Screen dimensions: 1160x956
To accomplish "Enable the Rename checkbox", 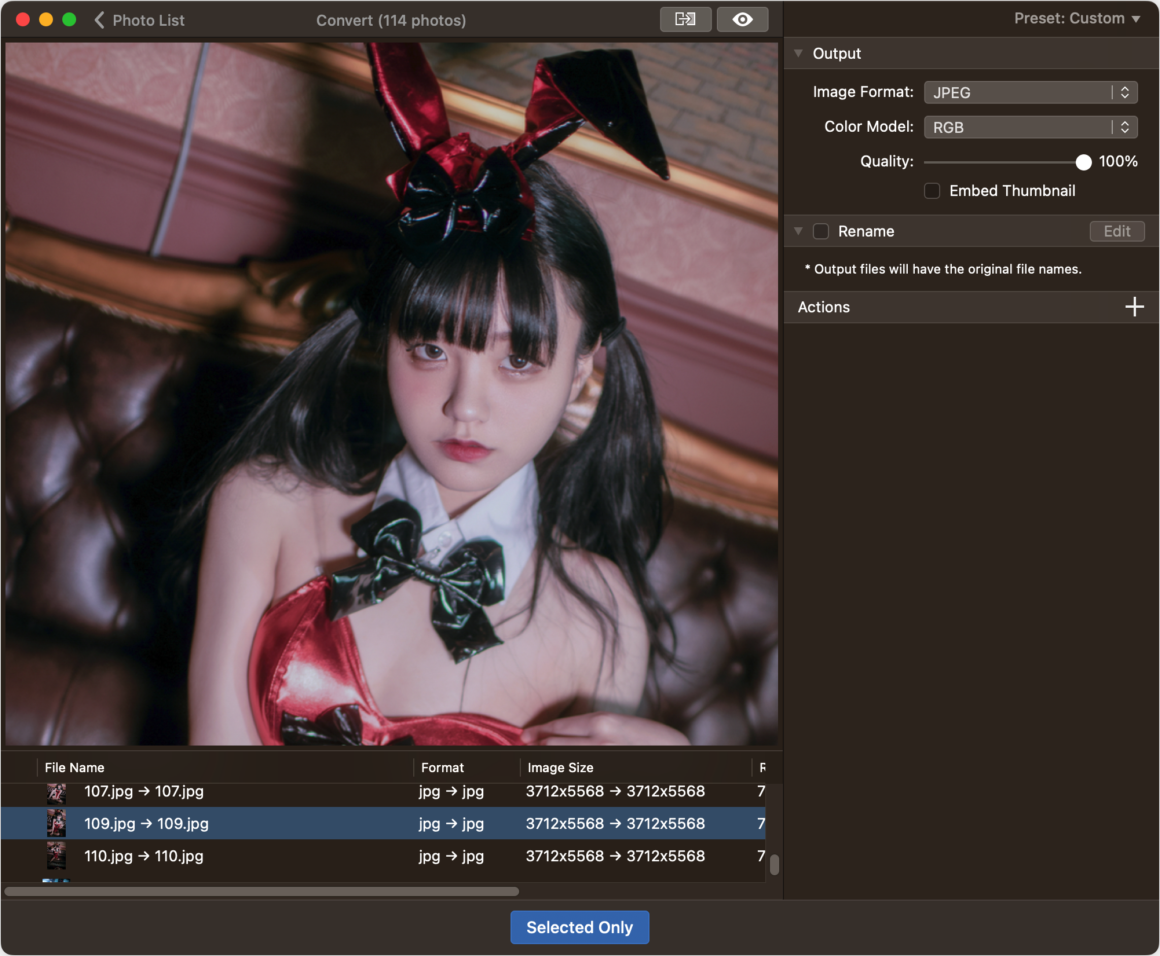I will [x=820, y=231].
